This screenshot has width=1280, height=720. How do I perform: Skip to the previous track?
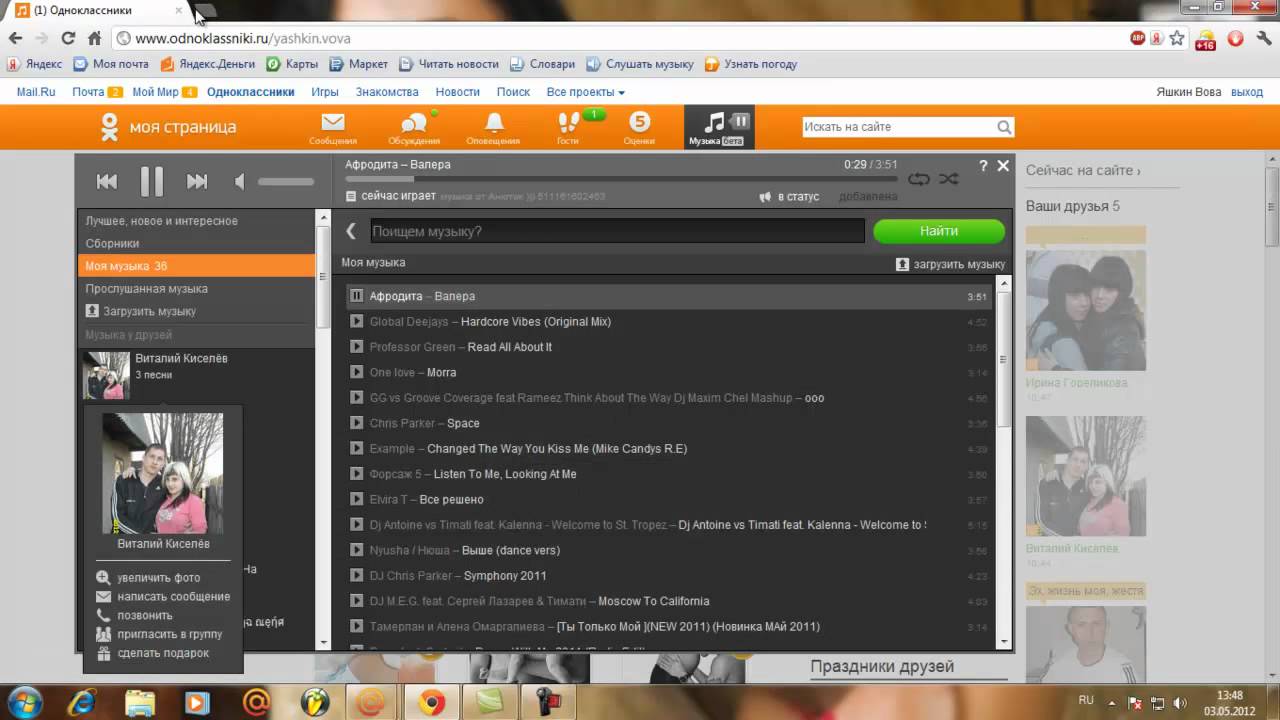tap(107, 181)
